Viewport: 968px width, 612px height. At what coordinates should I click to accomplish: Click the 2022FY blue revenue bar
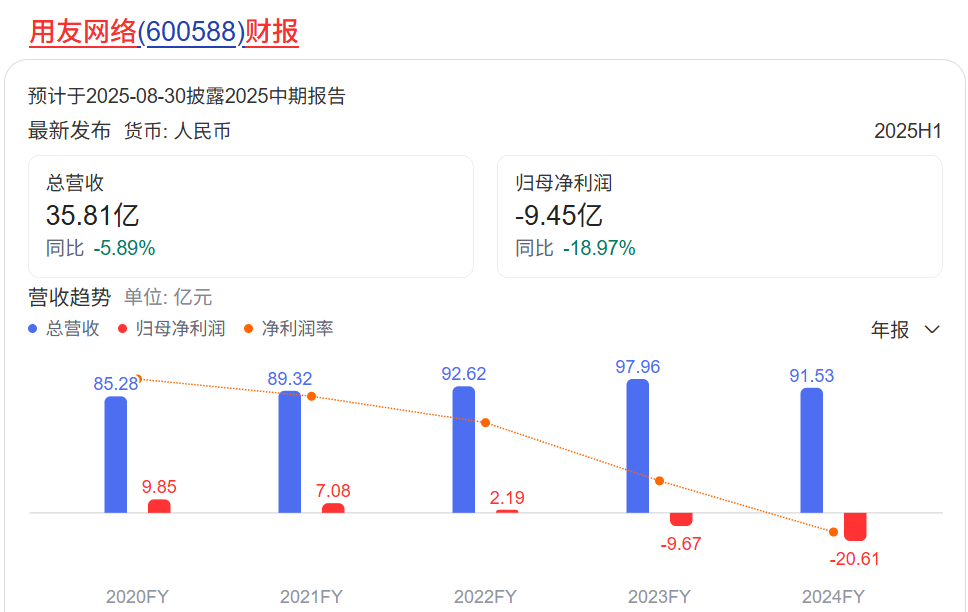(464, 450)
